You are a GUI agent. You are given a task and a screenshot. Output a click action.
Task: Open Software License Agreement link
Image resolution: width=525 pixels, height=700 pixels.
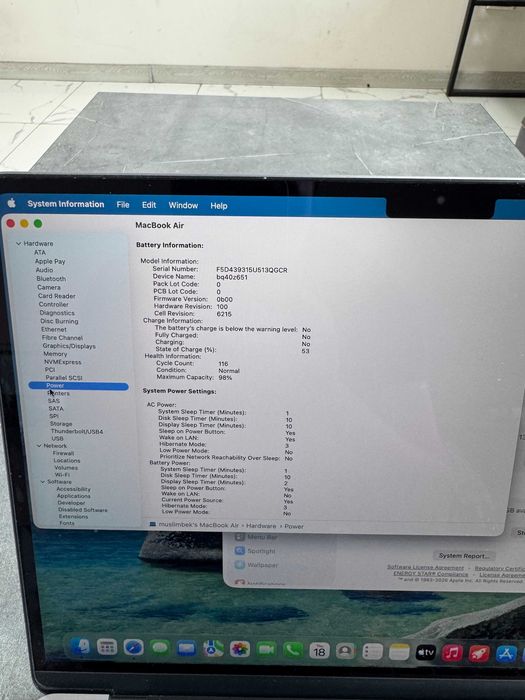(x=425, y=567)
